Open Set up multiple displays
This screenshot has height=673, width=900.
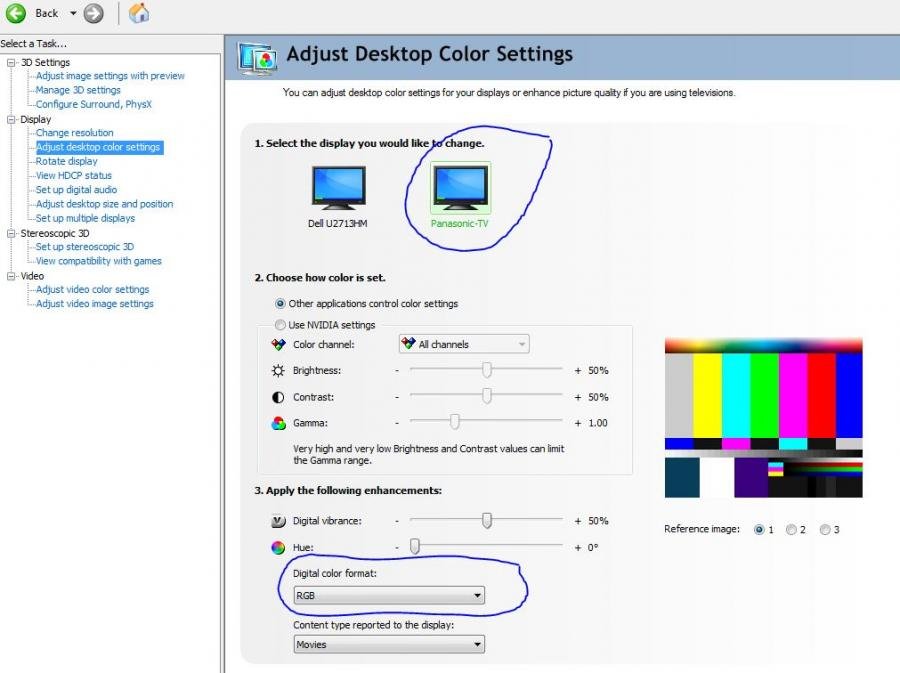tap(86, 218)
